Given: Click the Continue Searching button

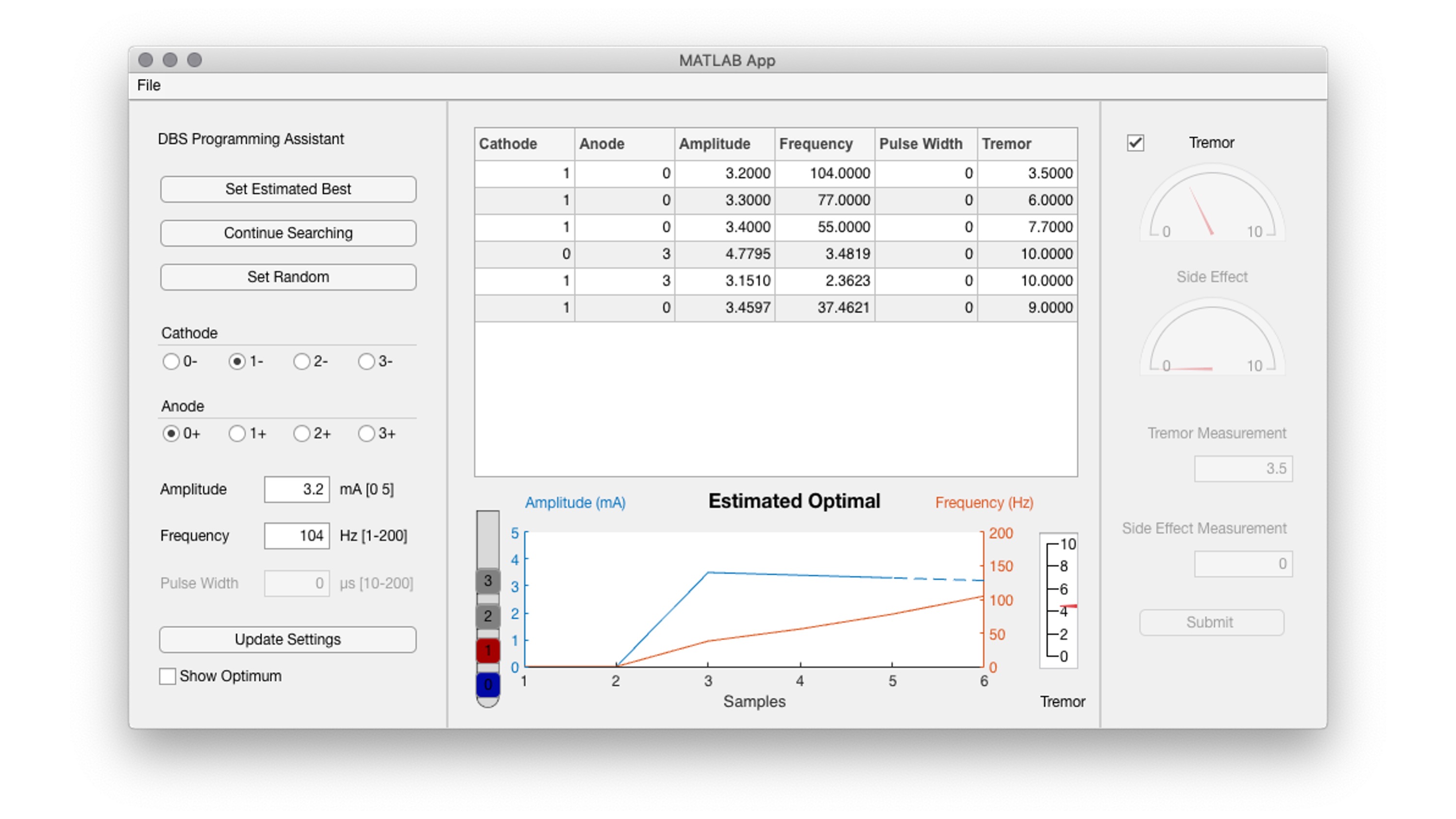Looking at the screenshot, I should tap(288, 233).
